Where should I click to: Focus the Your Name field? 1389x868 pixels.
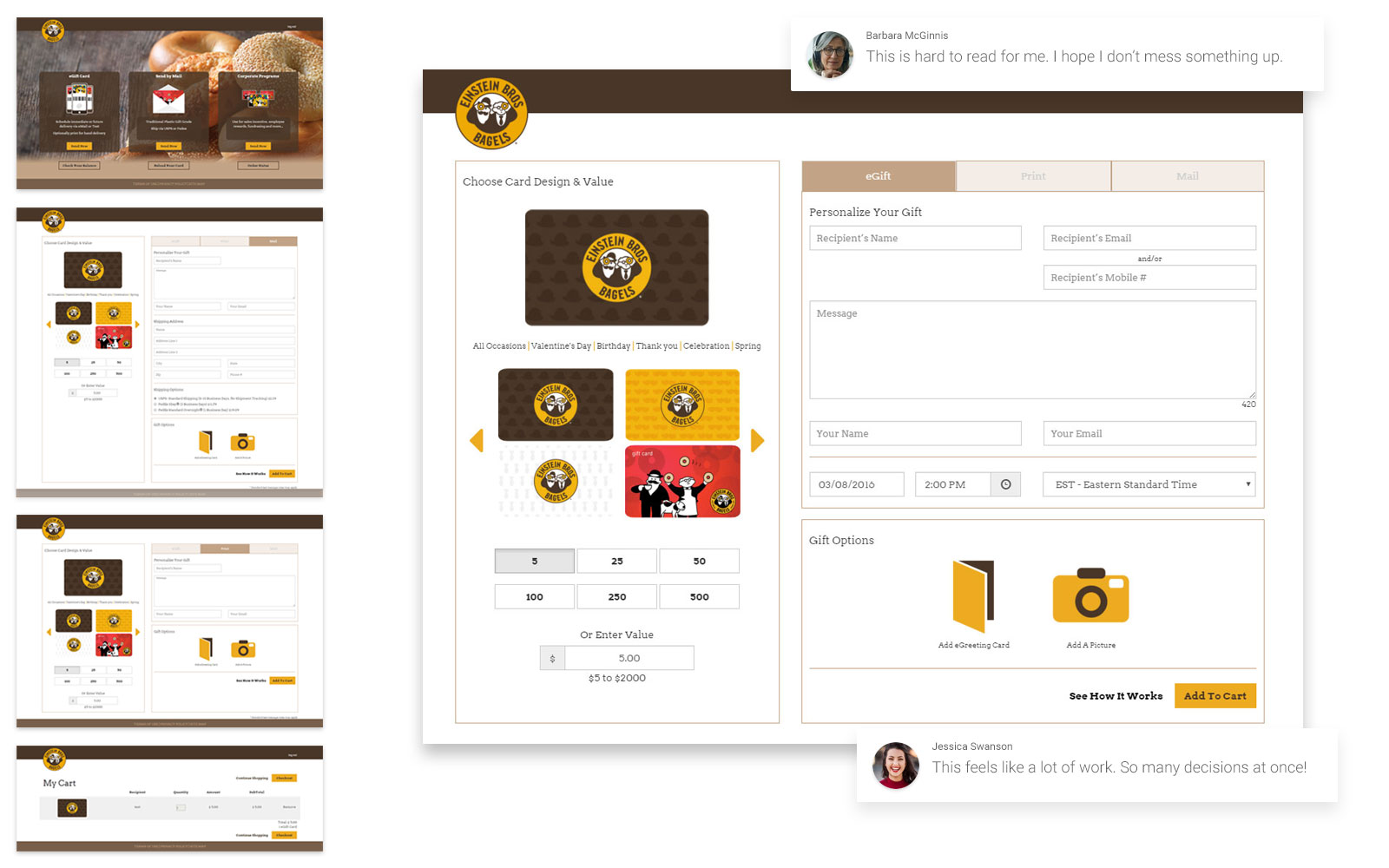tap(915, 433)
